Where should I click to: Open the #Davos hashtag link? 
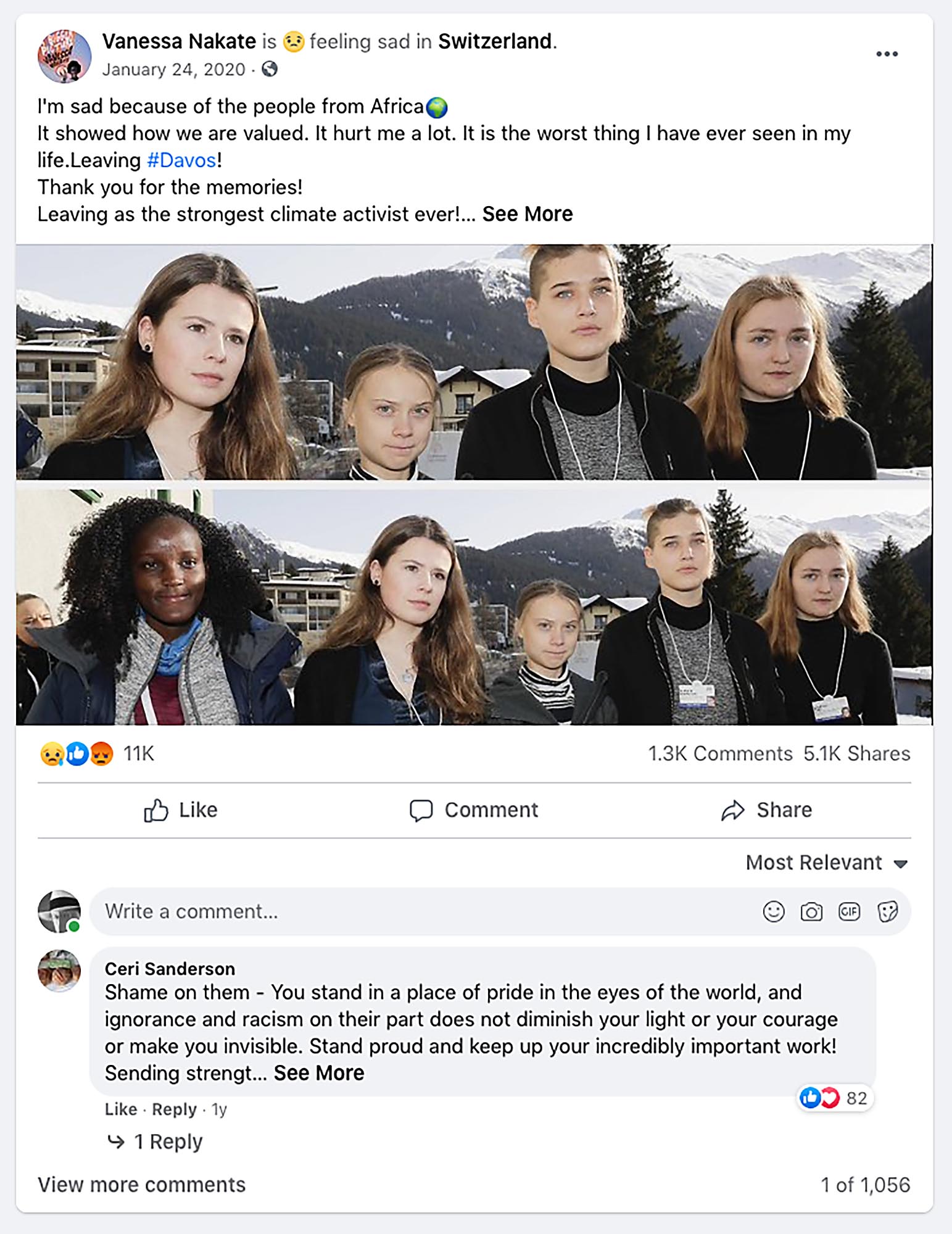181,160
